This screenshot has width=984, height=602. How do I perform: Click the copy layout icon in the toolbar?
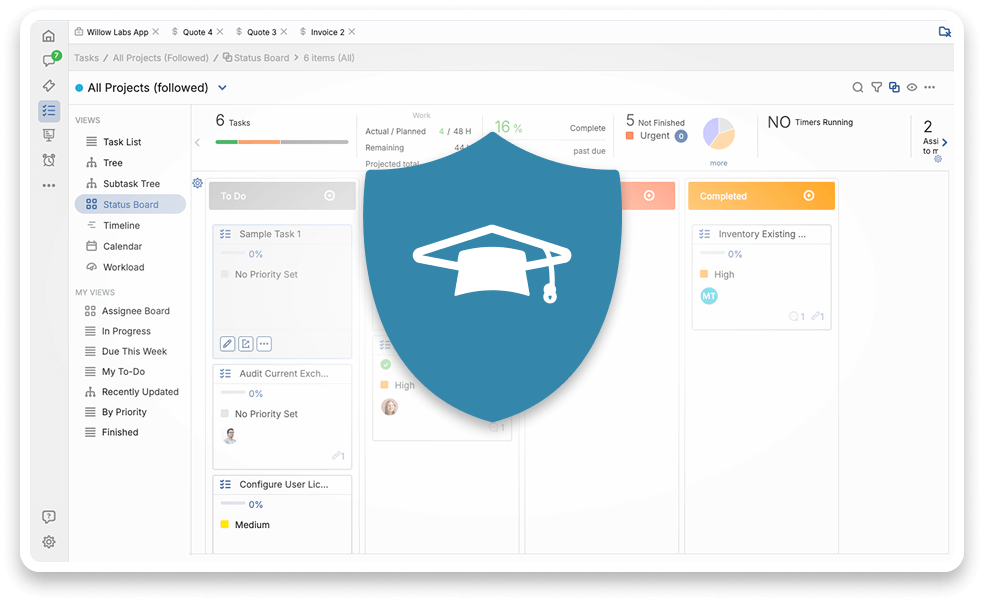tap(894, 87)
